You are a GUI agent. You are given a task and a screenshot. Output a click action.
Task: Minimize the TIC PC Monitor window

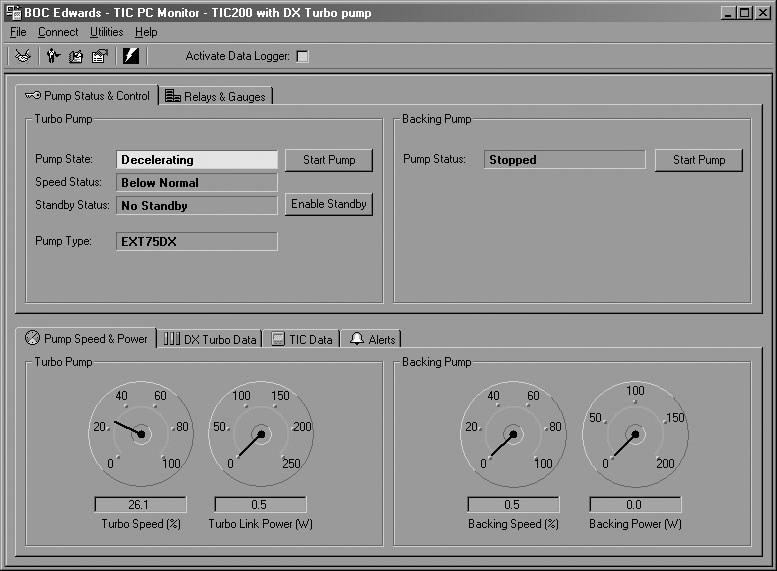click(728, 13)
